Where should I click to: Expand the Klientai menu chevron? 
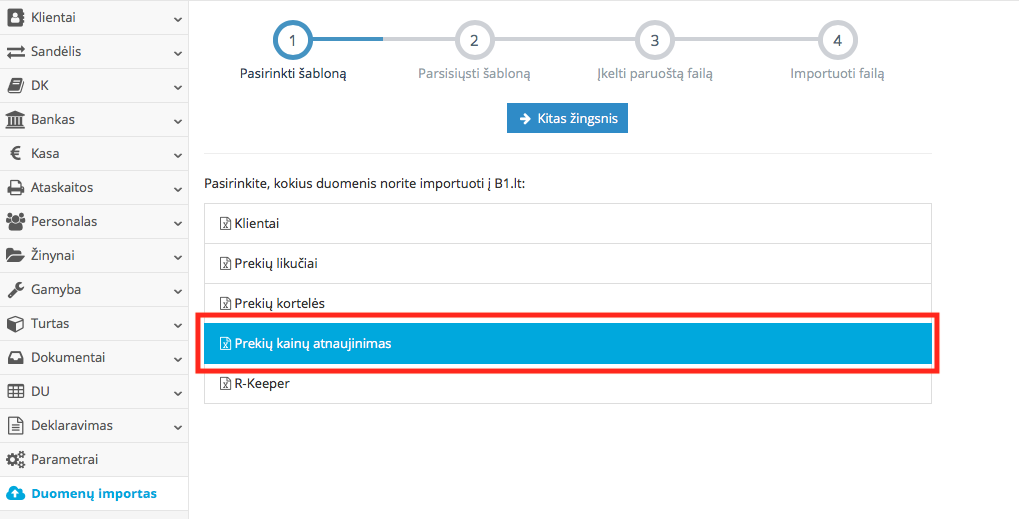pyautogui.click(x=177, y=18)
